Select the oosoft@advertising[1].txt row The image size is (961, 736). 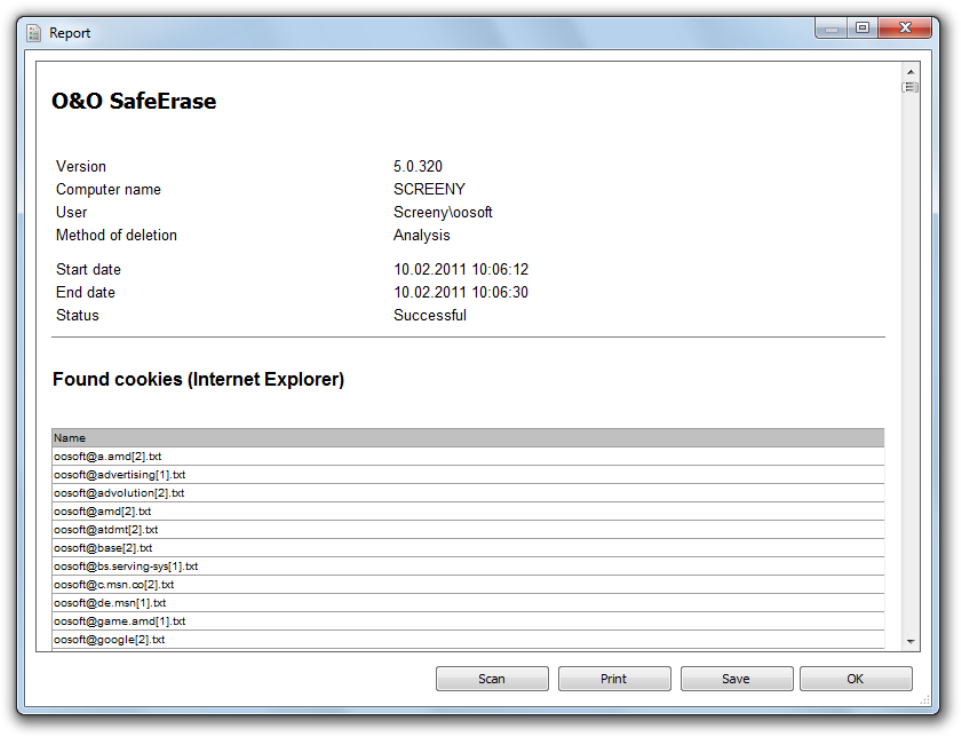tap(468, 475)
